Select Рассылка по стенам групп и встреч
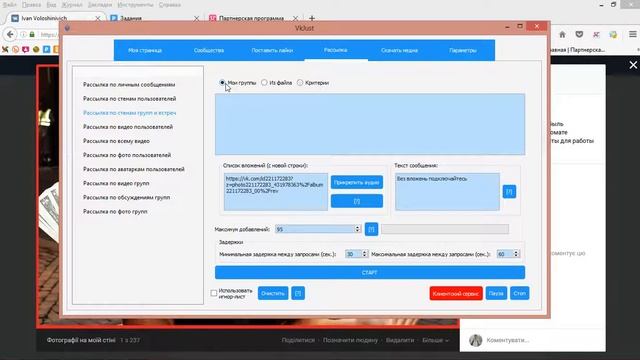The height and width of the screenshot is (360, 640). point(129,113)
